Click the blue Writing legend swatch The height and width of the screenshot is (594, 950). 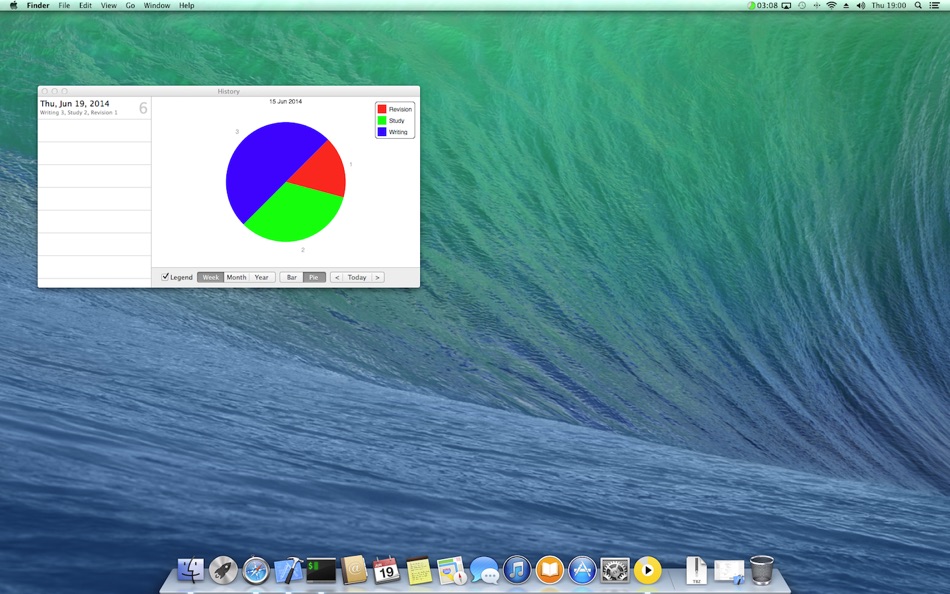click(x=382, y=132)
